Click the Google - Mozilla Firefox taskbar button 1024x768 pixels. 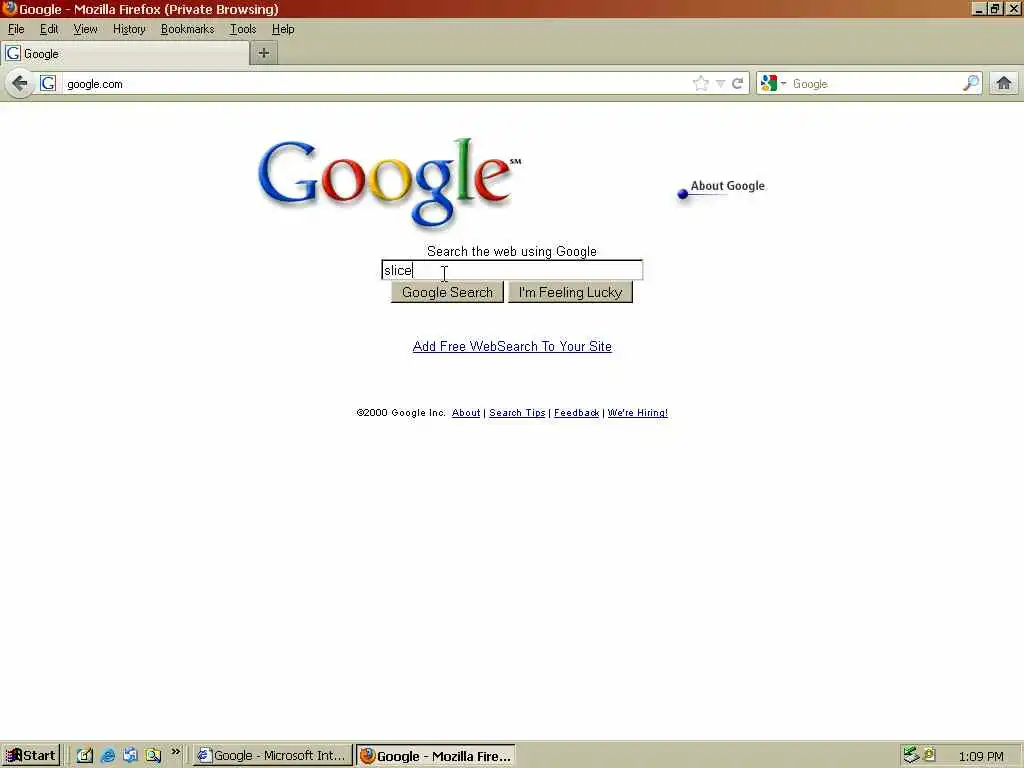436,756
